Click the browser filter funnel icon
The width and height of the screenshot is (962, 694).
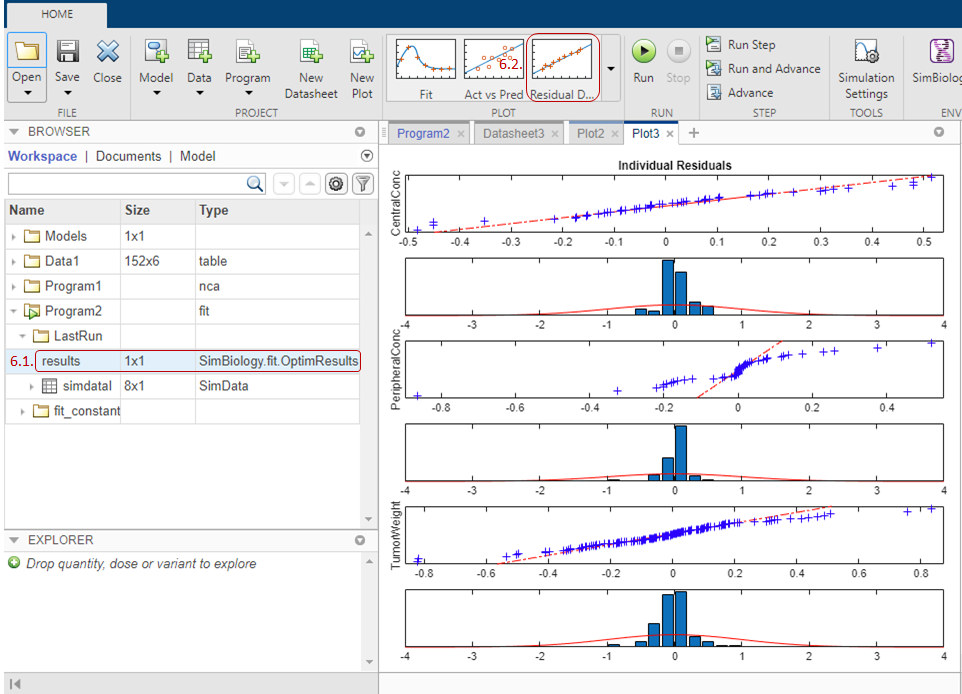coord(362,184)
